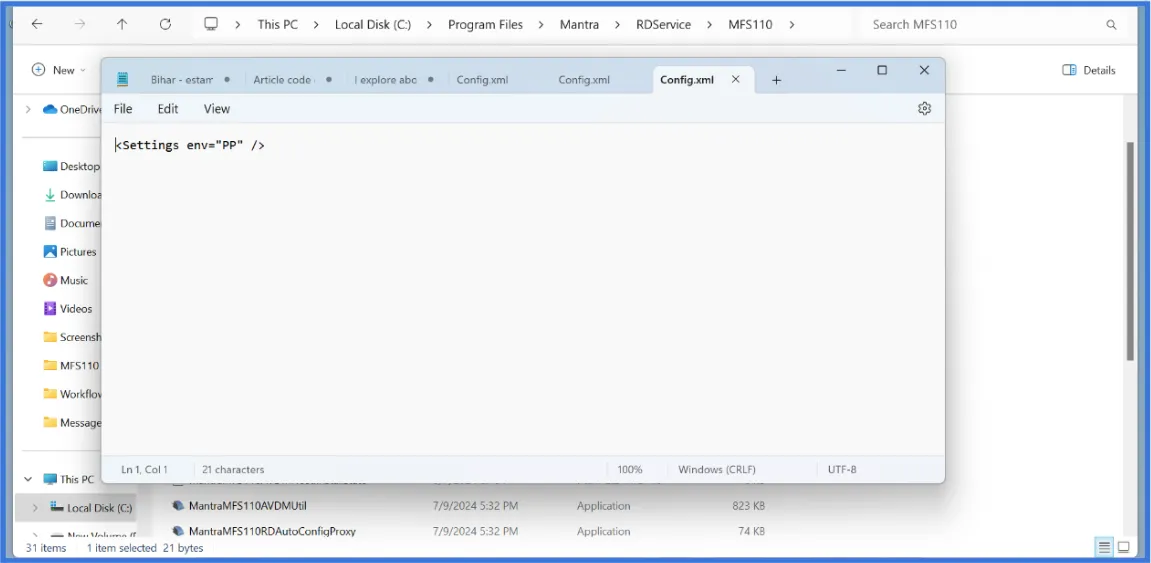Open Desktop in the sidebar
1151x563 pixels.
tap(71, 167)
